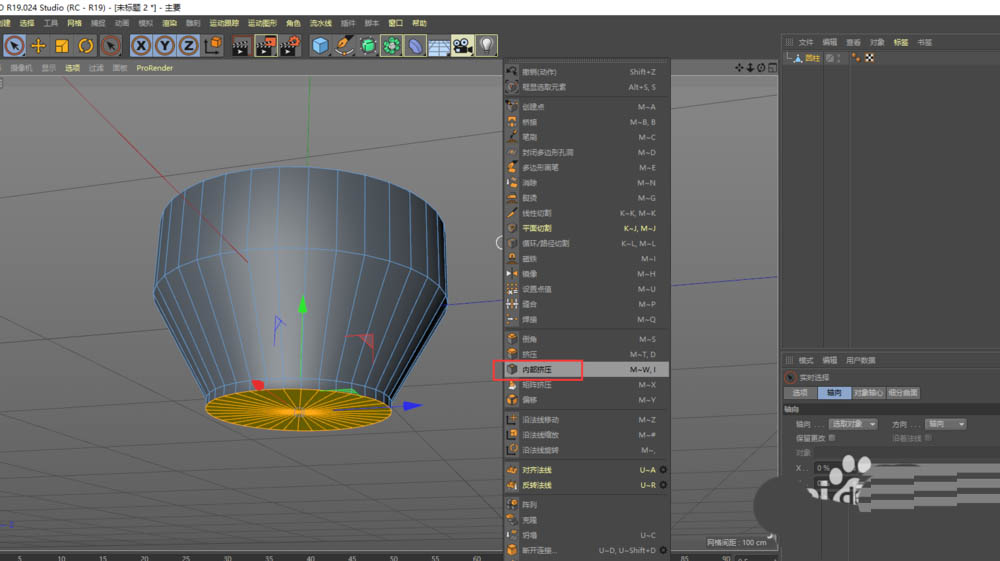This screenshot has width=1000, height=561.
Task: Toggle the X axis lock
Action: 141,45
